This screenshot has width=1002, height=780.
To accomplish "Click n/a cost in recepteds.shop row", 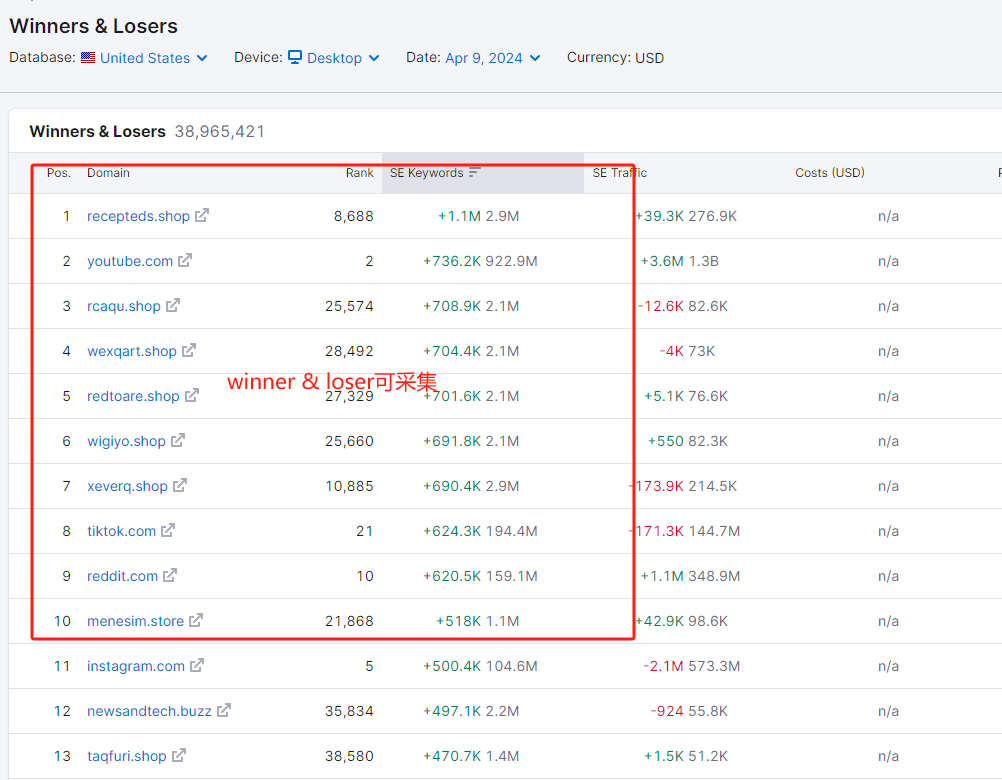I will 888,217.
